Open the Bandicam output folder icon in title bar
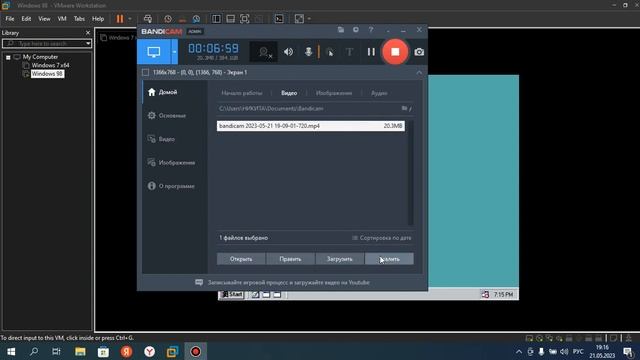Image resolution: width=640 pixels, height=360 pixels. click(341, 30)
